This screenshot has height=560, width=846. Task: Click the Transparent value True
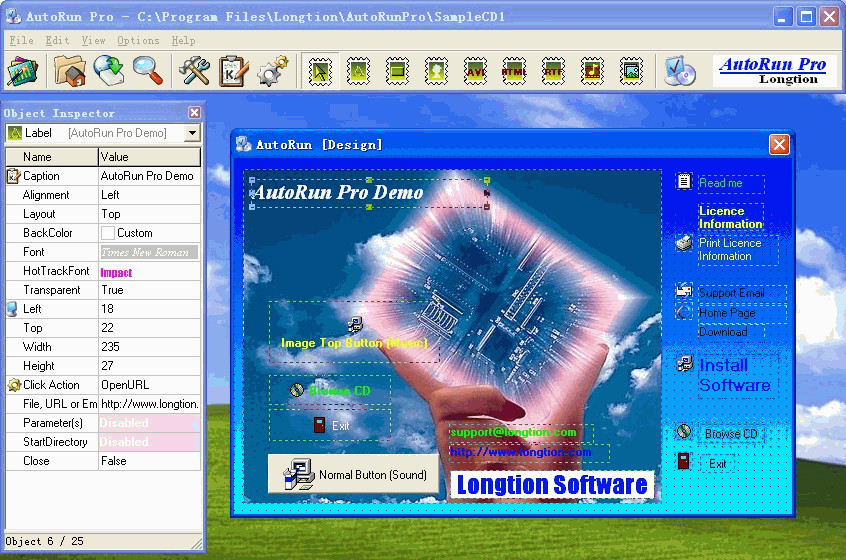point(149,290)
